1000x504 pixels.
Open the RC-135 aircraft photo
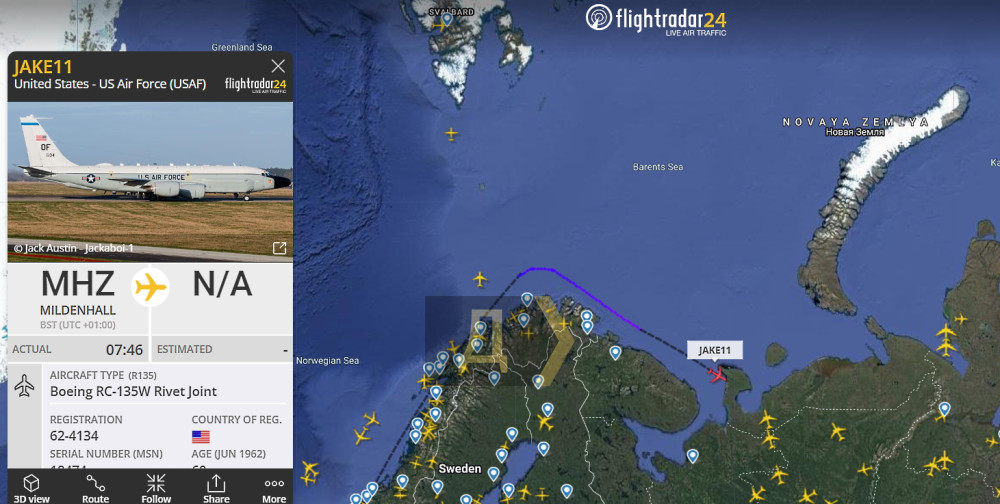tap(150, 182)
